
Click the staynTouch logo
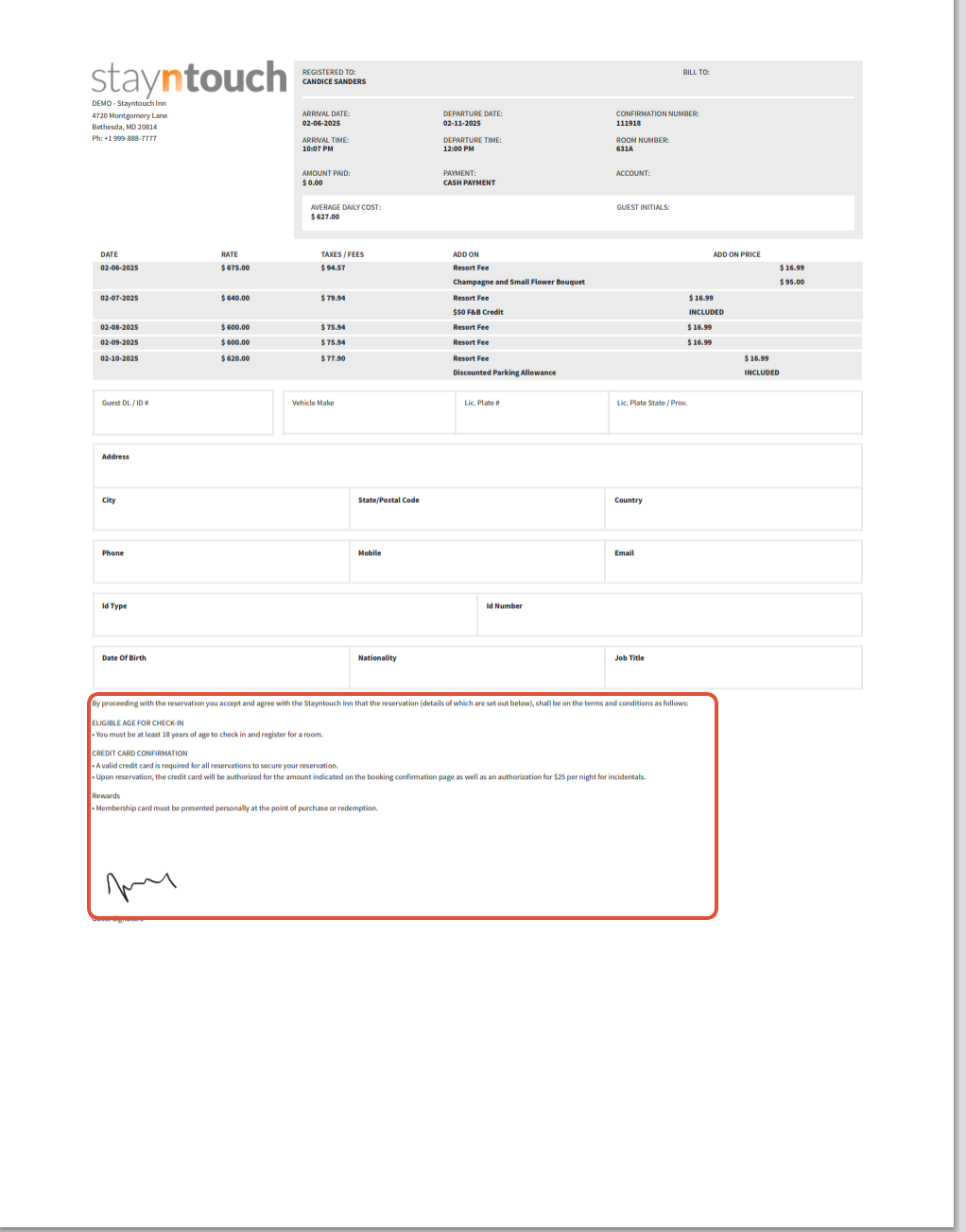coord(189,78)
